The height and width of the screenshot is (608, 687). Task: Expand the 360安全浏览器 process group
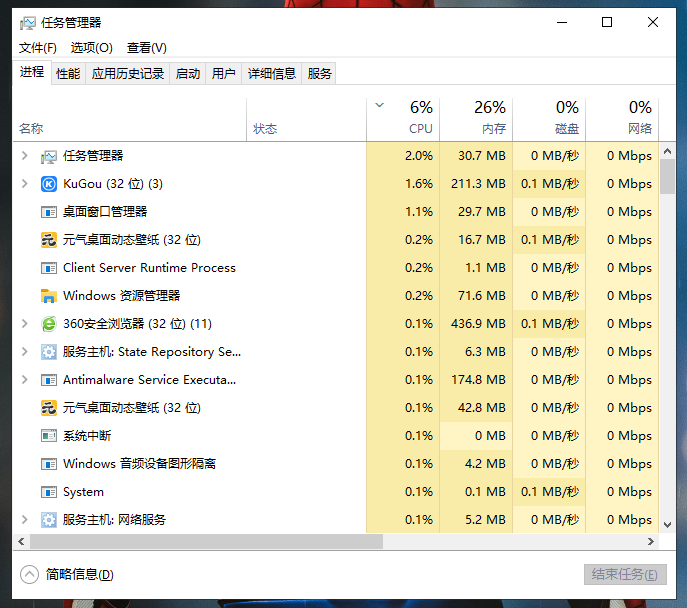25,324
